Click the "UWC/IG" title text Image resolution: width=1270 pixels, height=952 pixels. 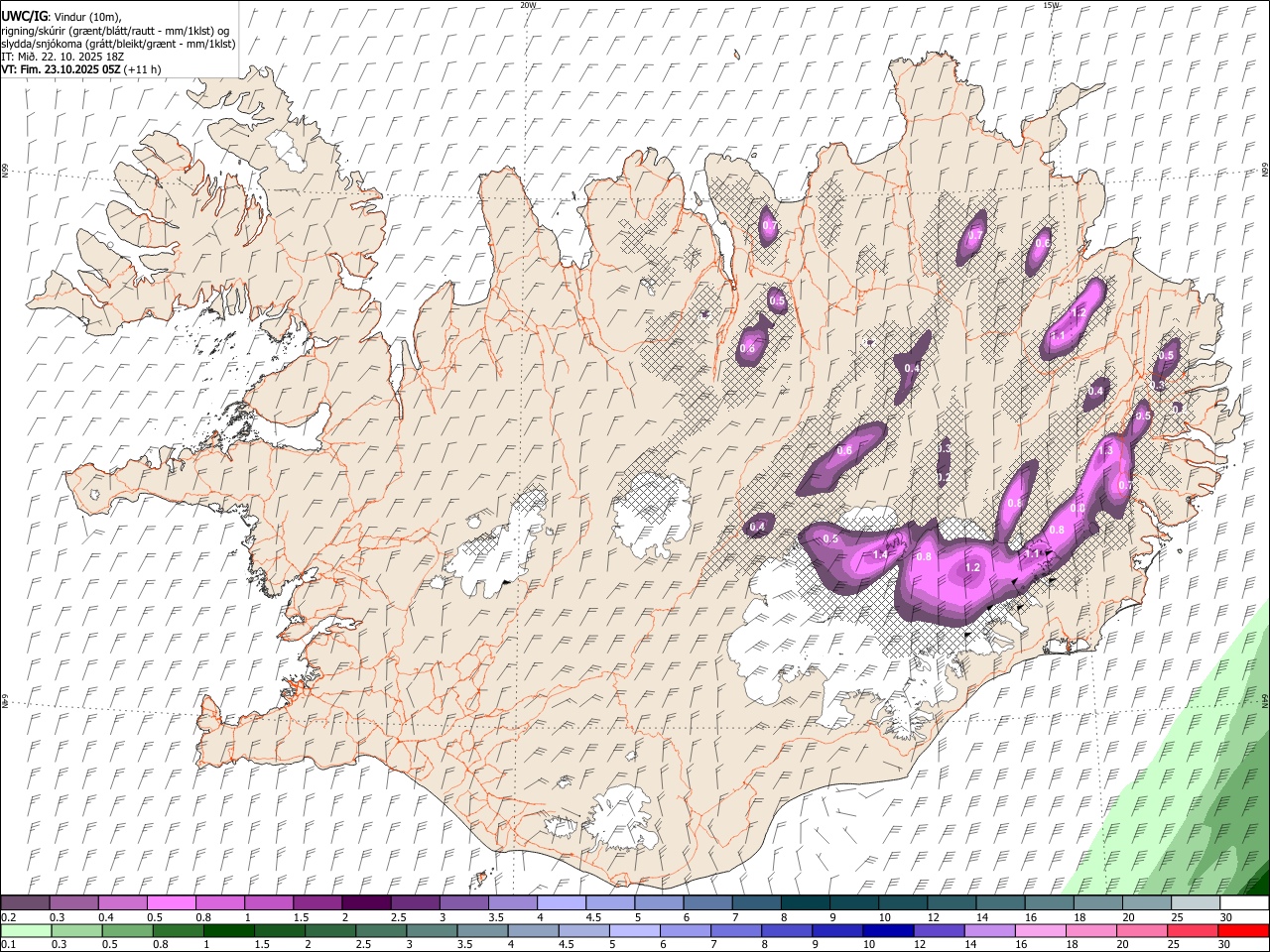[x=24, y=16]
